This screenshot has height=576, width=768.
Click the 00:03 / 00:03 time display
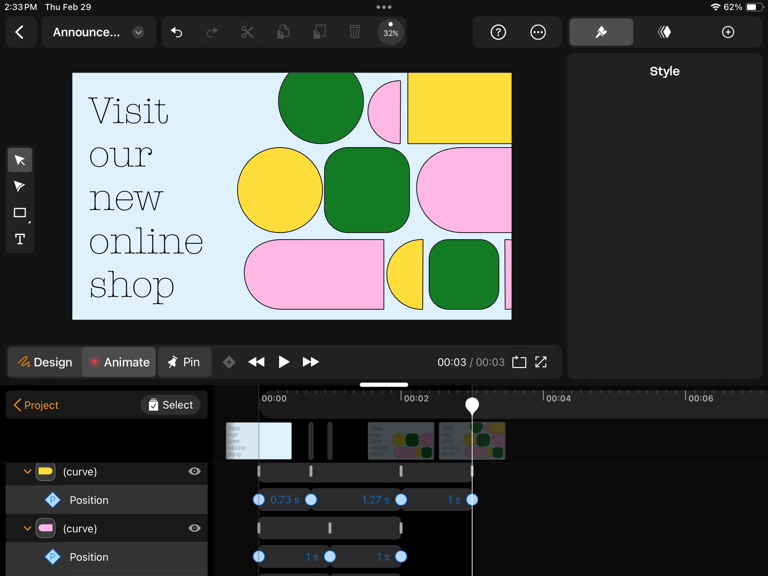pyautogui.click(x=470, y=362)
